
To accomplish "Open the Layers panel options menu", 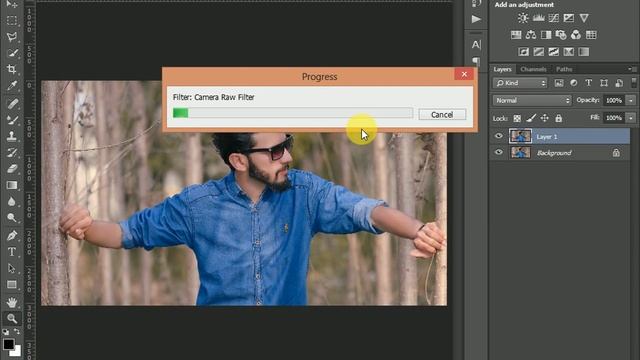I will (633, 69).
